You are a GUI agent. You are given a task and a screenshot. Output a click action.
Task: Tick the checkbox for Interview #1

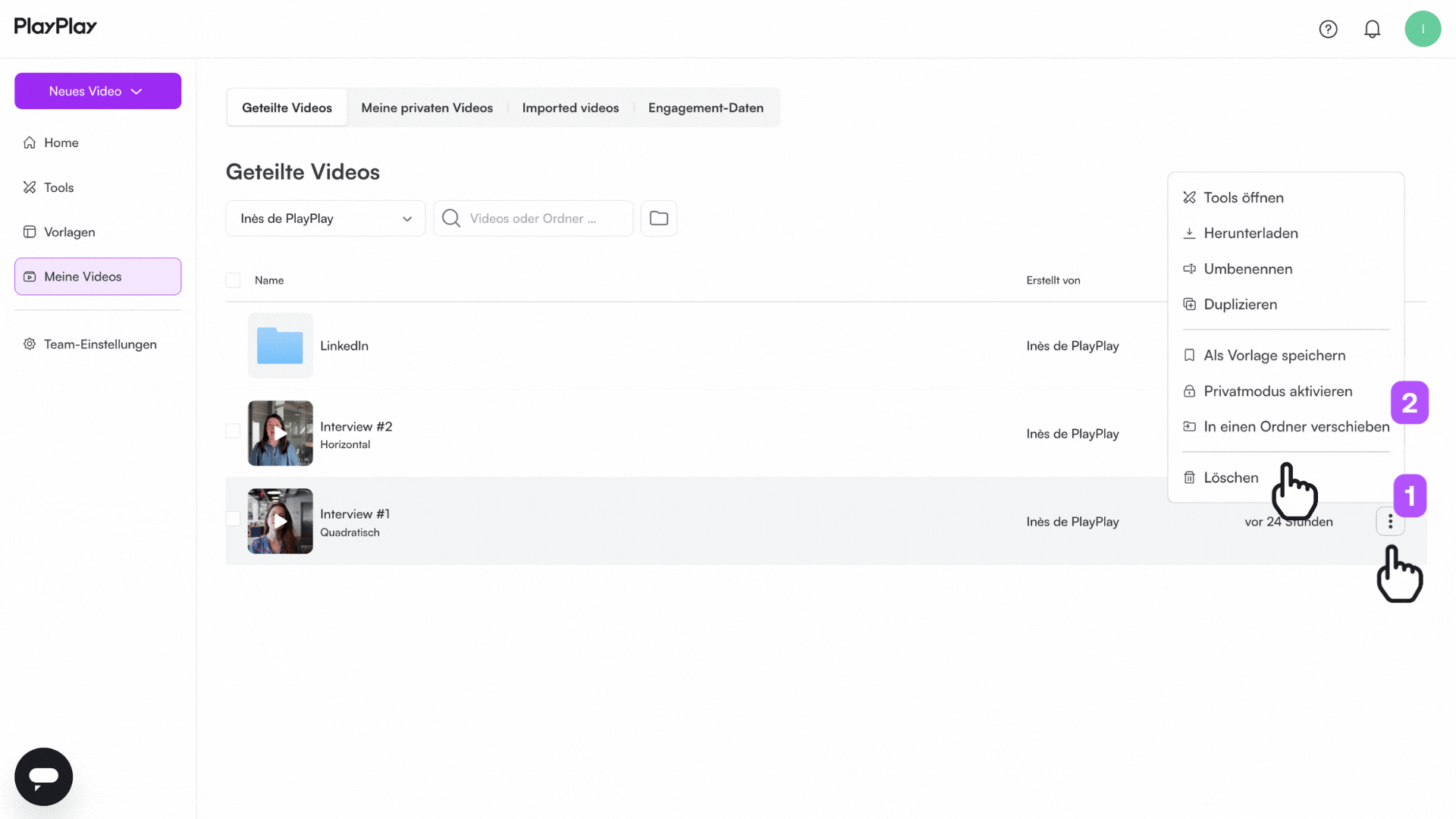pos(233,519)
